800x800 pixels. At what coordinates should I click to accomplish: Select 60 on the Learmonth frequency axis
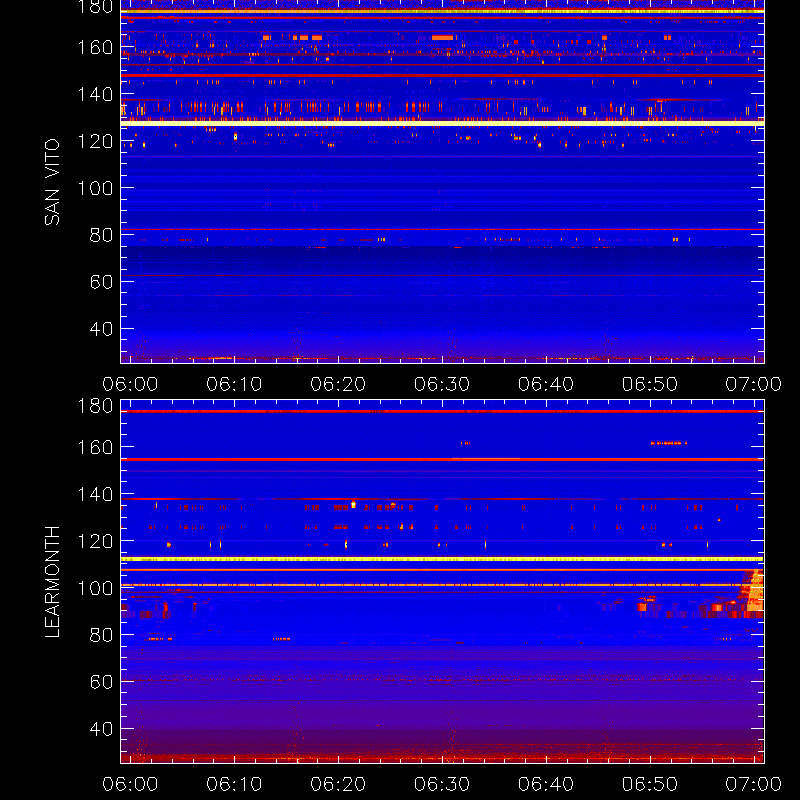(101, 682)
